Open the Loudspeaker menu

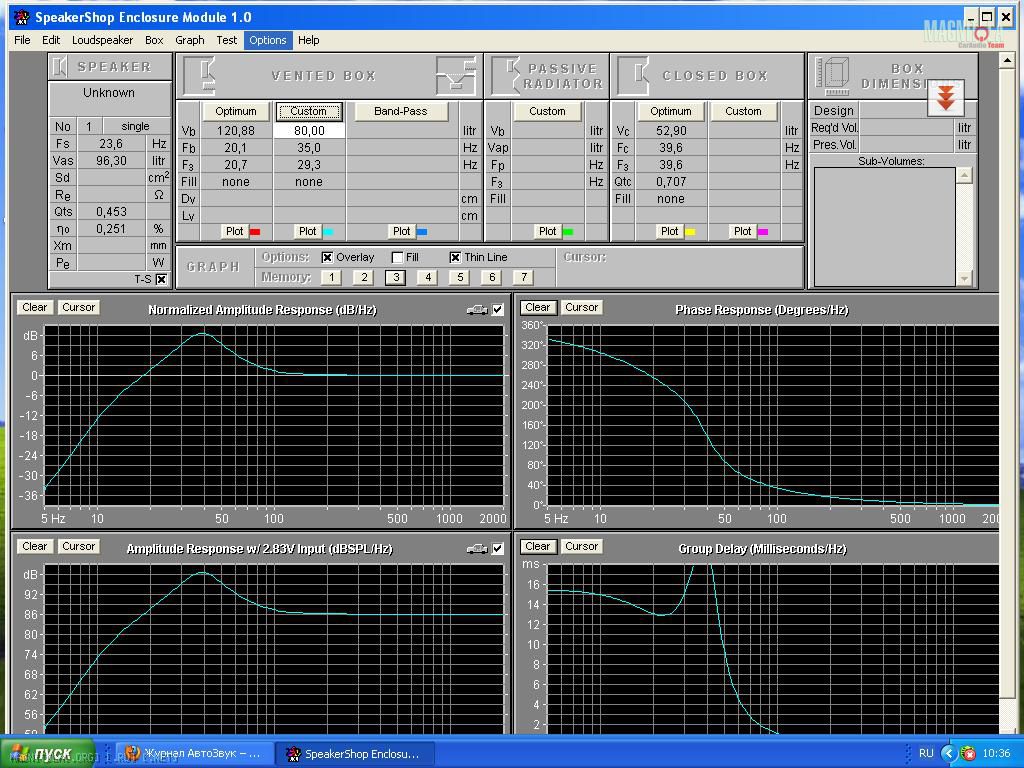103,40
